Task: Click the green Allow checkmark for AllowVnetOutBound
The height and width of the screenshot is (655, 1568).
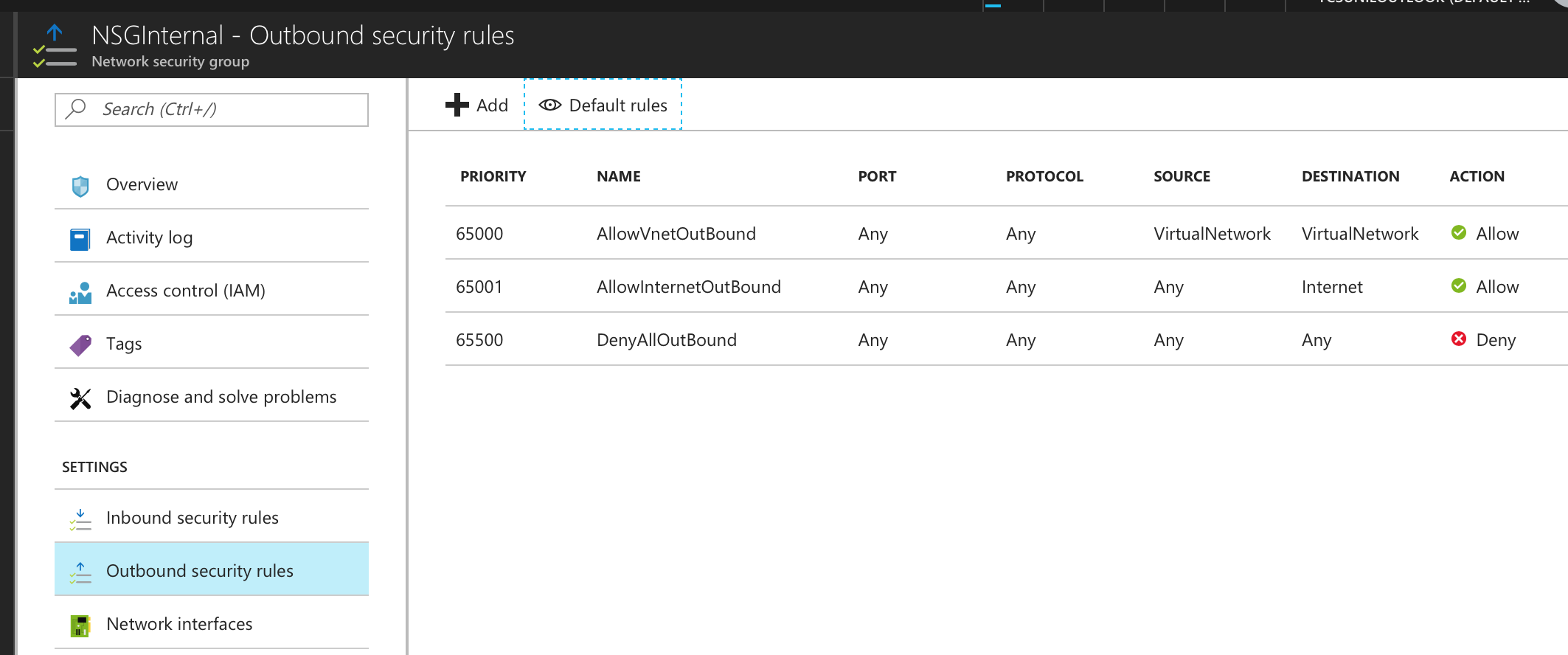Action: tap(1459, 233)
